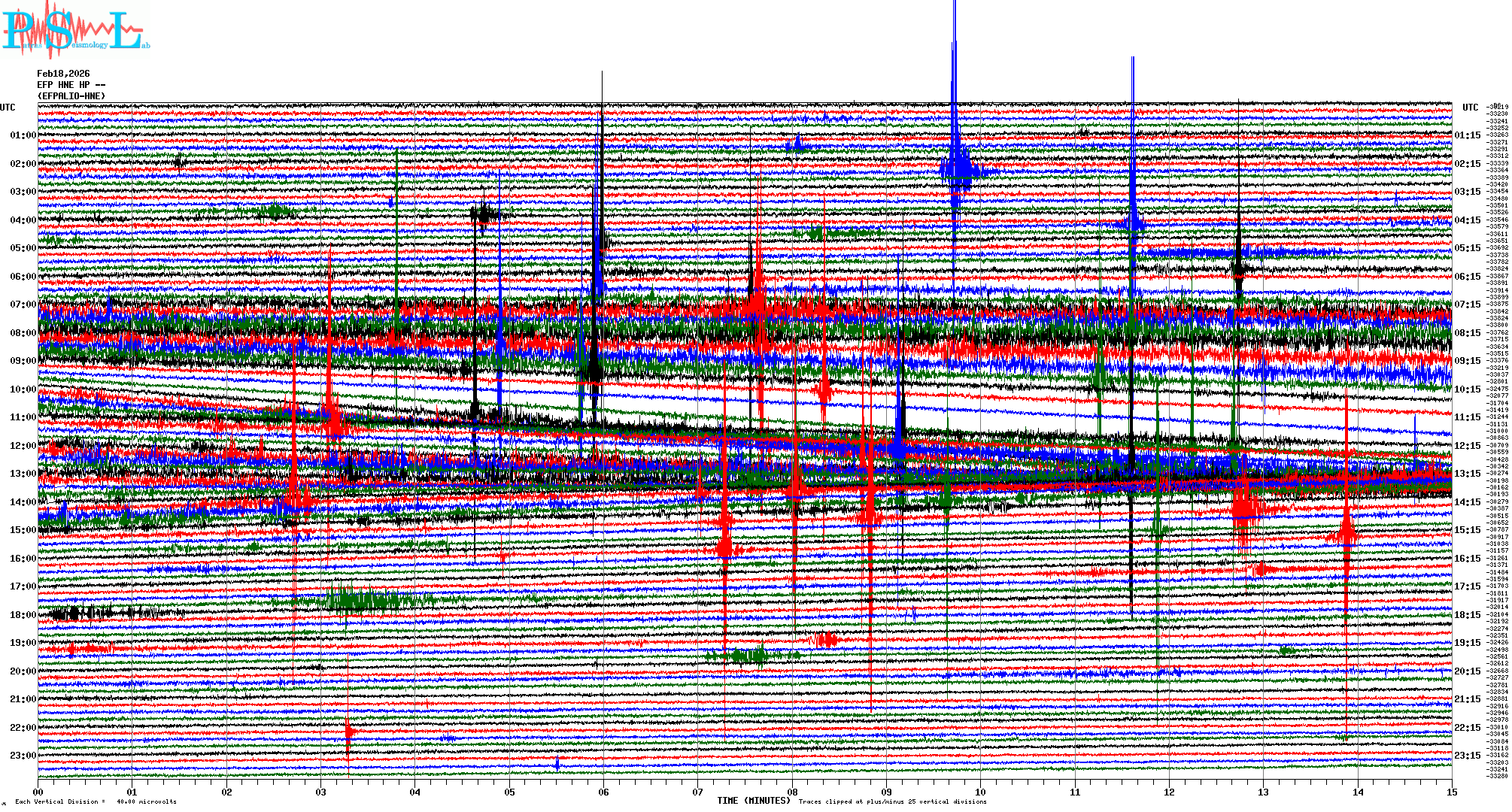Click the EFP HNE HP station text
Viewport: 1512px width, 812px height.
tap(71, 85)
